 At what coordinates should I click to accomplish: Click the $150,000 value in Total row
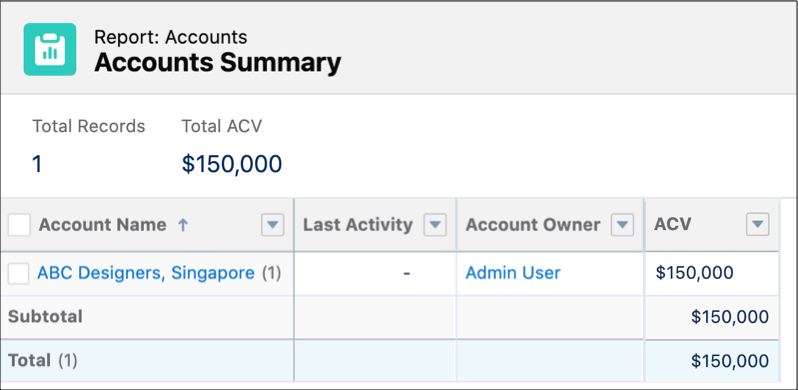click(x=730, y=361)
